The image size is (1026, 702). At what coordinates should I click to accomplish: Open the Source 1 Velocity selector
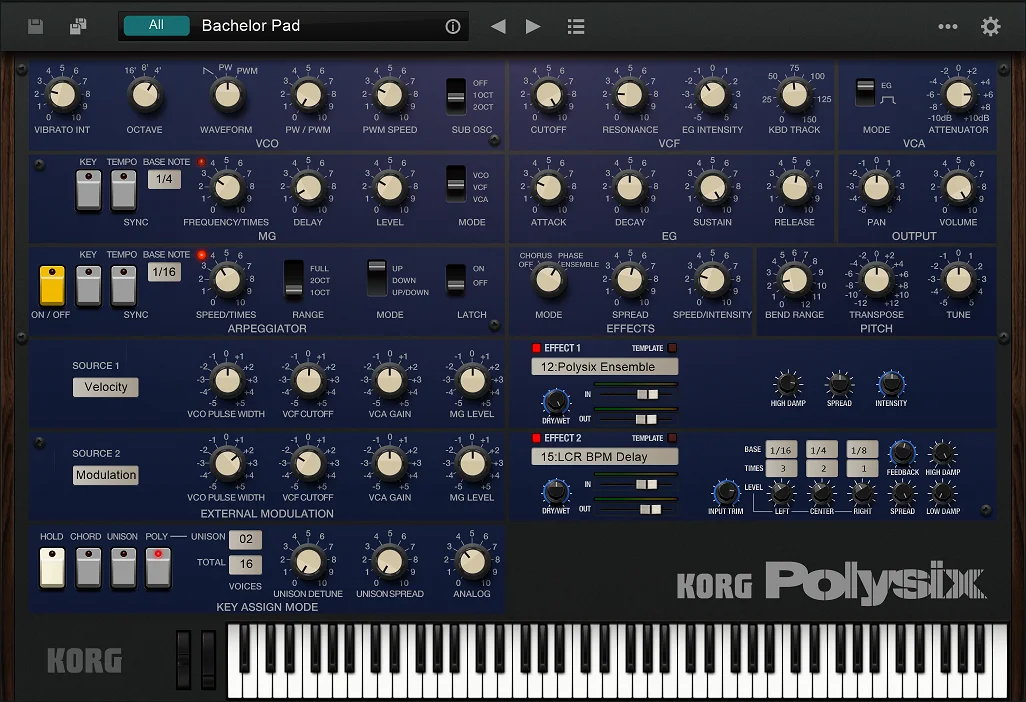pyautogui.click(x=106, y=387)
